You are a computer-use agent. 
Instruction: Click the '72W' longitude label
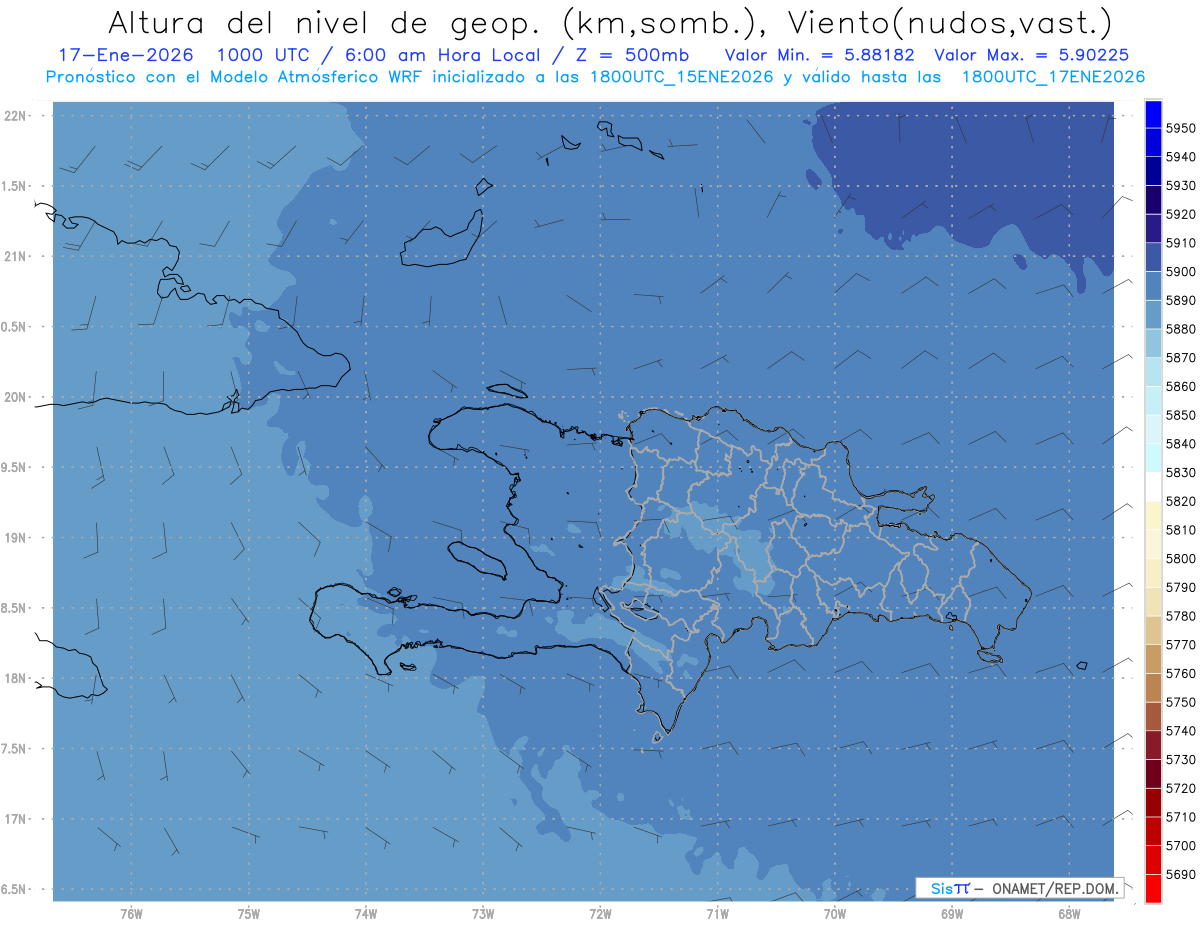coord(600,913)
